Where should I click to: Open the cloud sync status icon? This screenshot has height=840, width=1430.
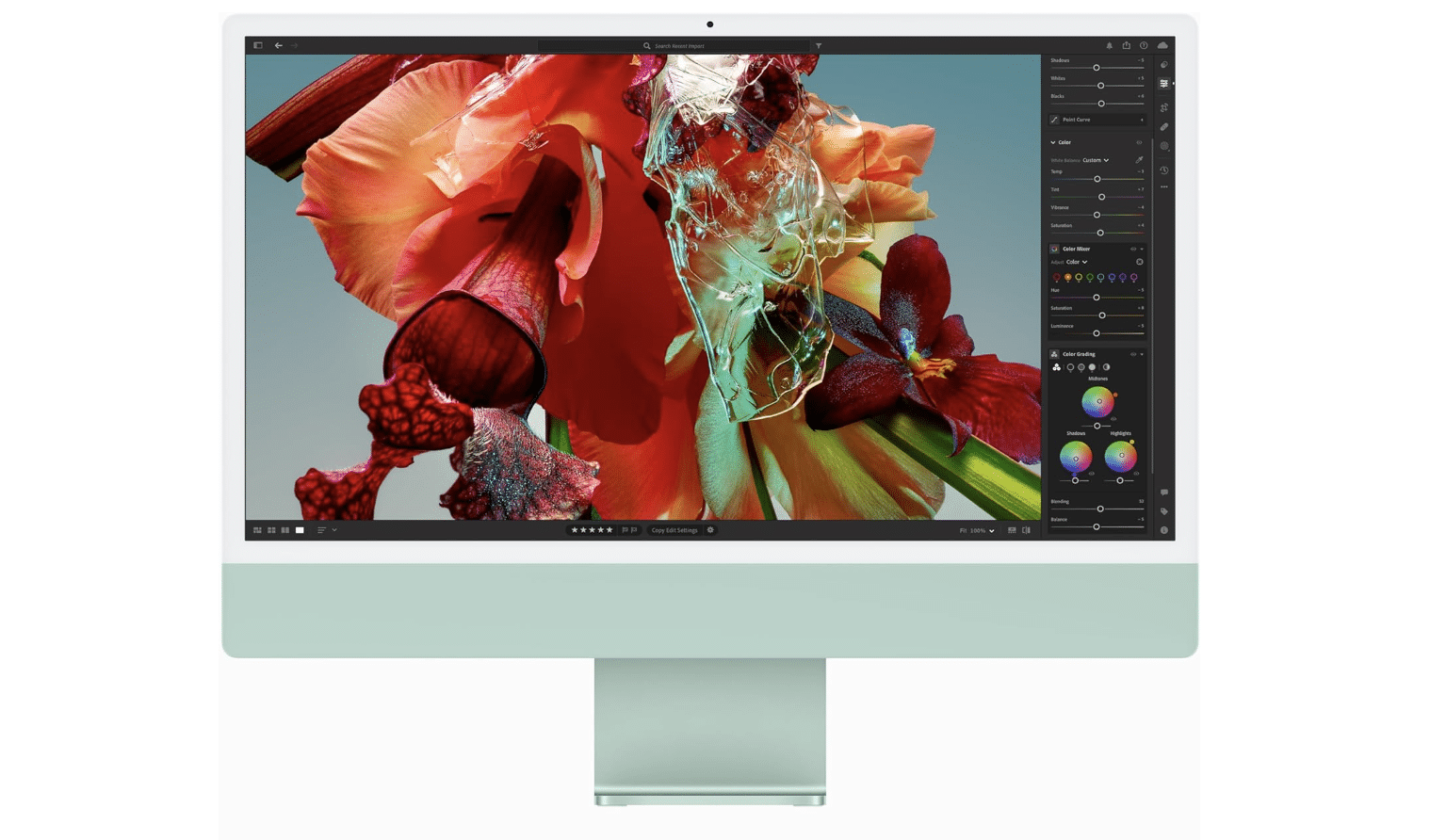pos(1163,45)
